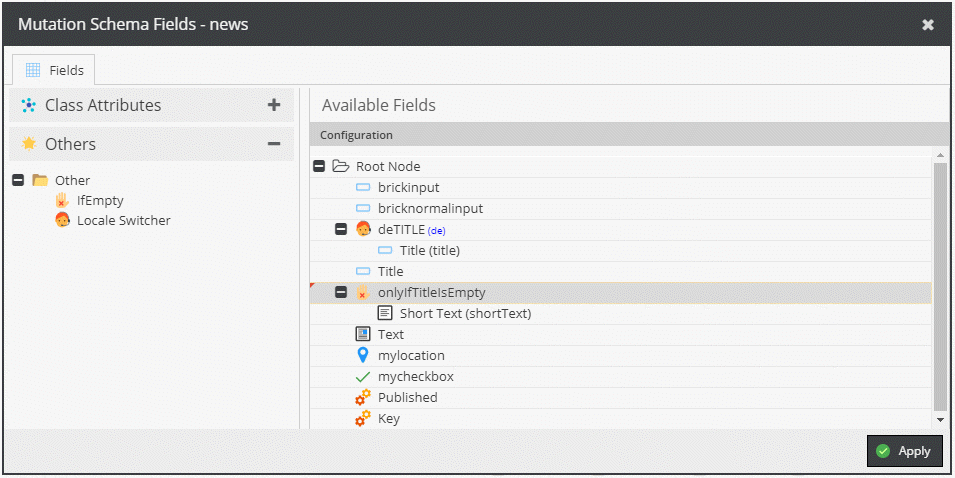The width and height of the screenshot is (955, 478).
Task: Close the Mutation Schema Fields dialog
Action: [x=928, y=24]
